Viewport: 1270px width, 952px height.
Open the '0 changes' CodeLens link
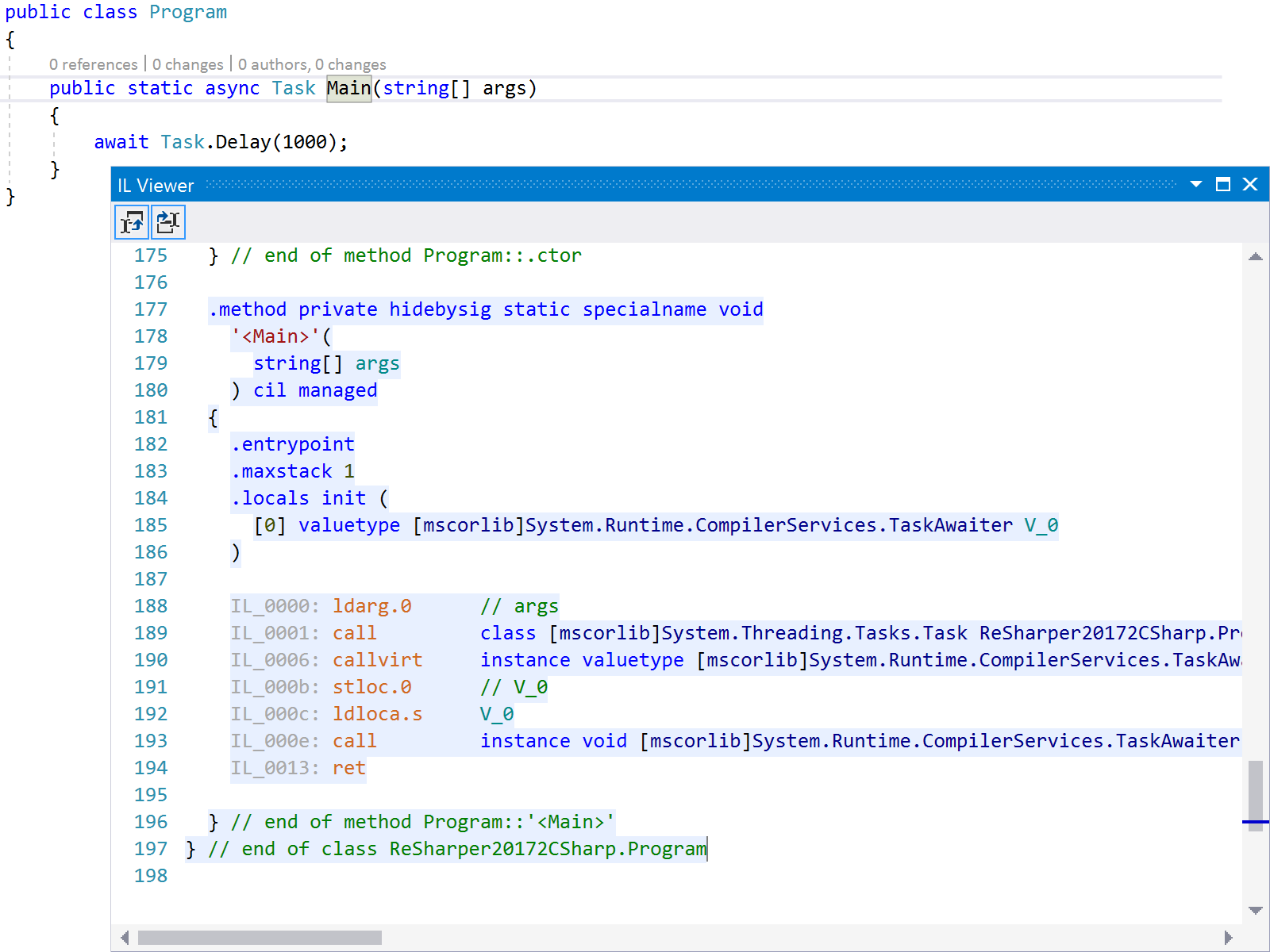click(x=187, y=64)
